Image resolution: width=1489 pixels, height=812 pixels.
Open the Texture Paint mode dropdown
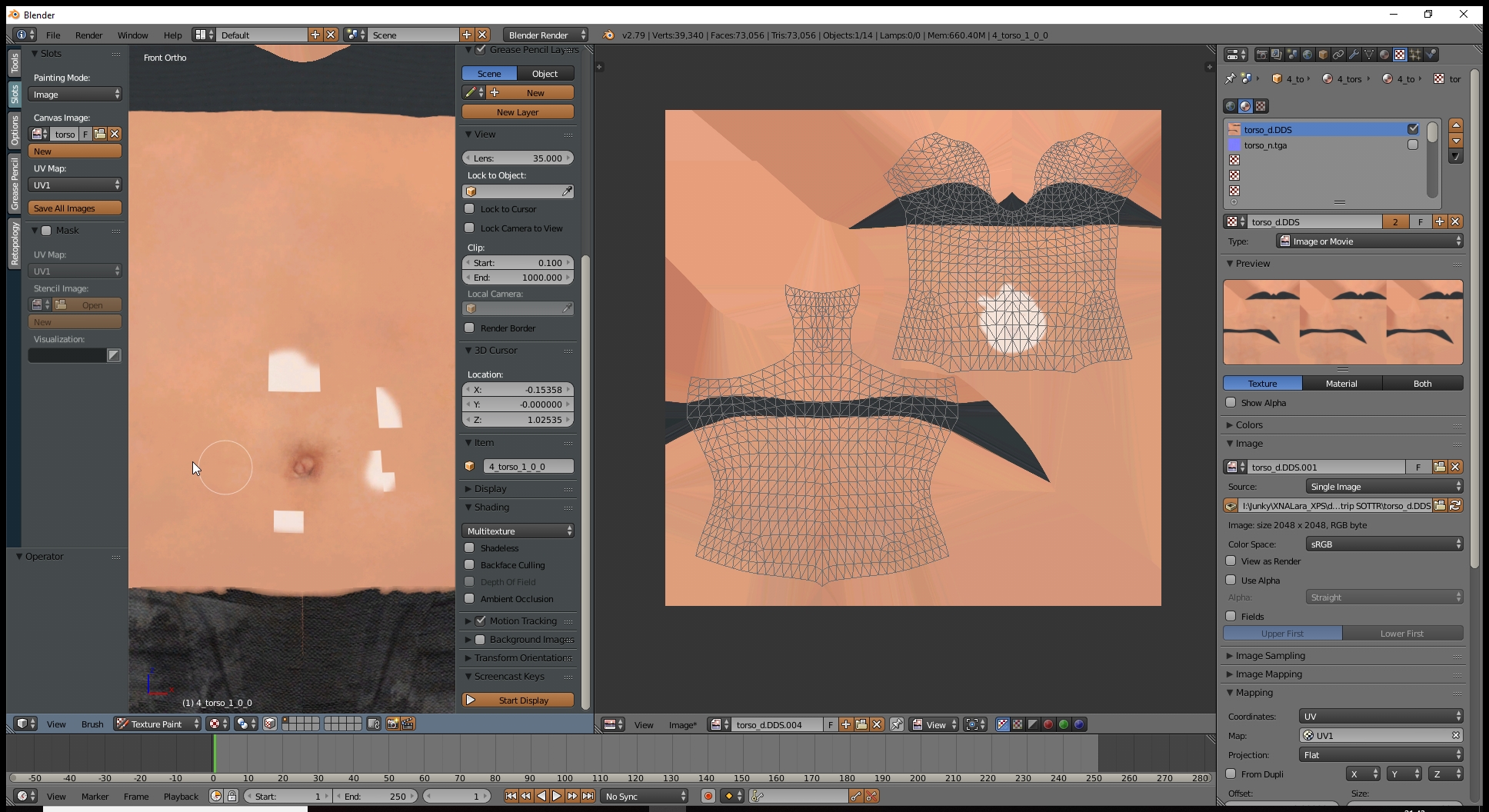pyautogui.click(x=157, y=724)
